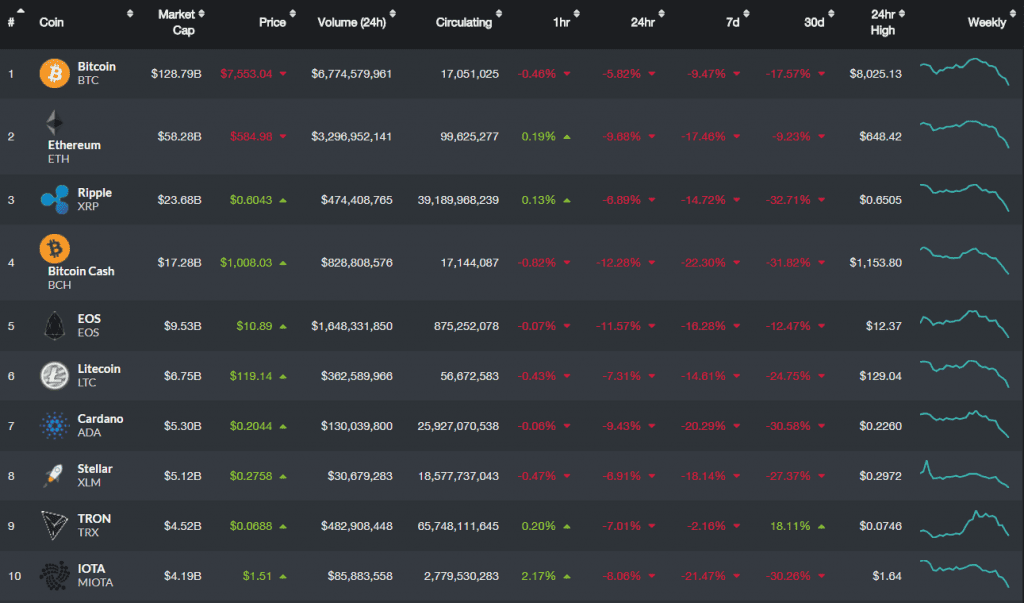View TRON weekly sparkline chart
The image size is (1024, 603).
[x=965, y=524]
